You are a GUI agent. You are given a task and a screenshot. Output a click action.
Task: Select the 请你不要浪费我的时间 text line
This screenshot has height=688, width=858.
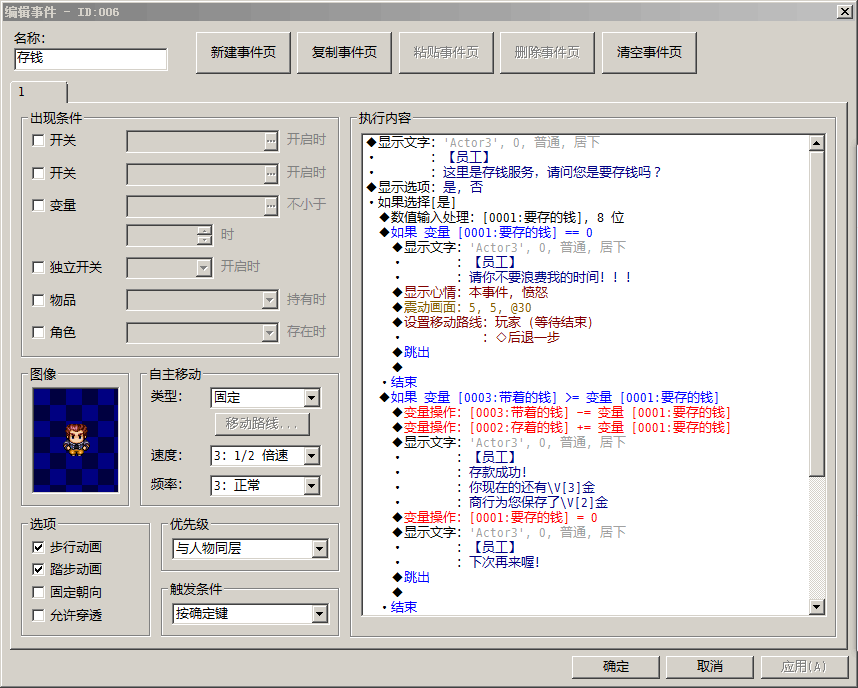(550, 277)
